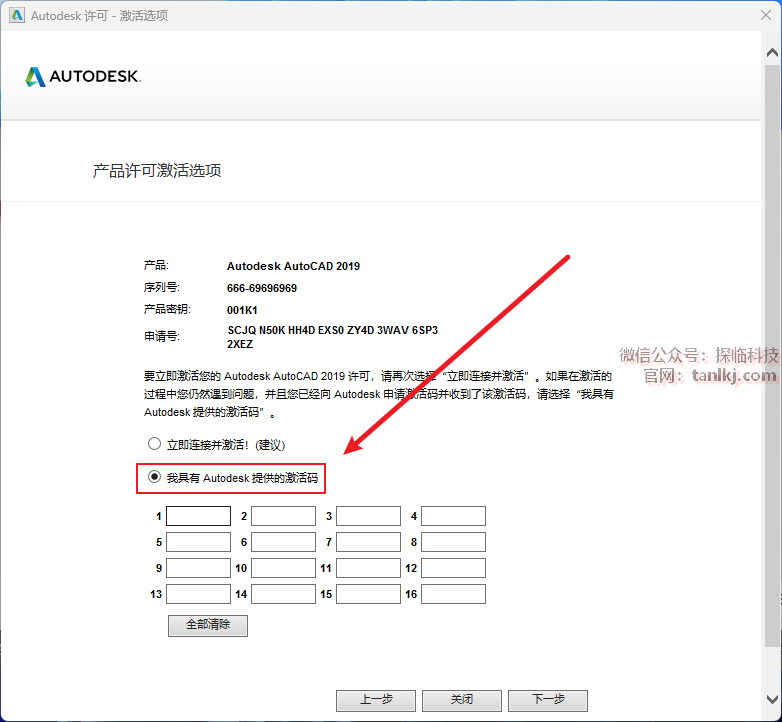Click activation code field 16

coord(453,594)
